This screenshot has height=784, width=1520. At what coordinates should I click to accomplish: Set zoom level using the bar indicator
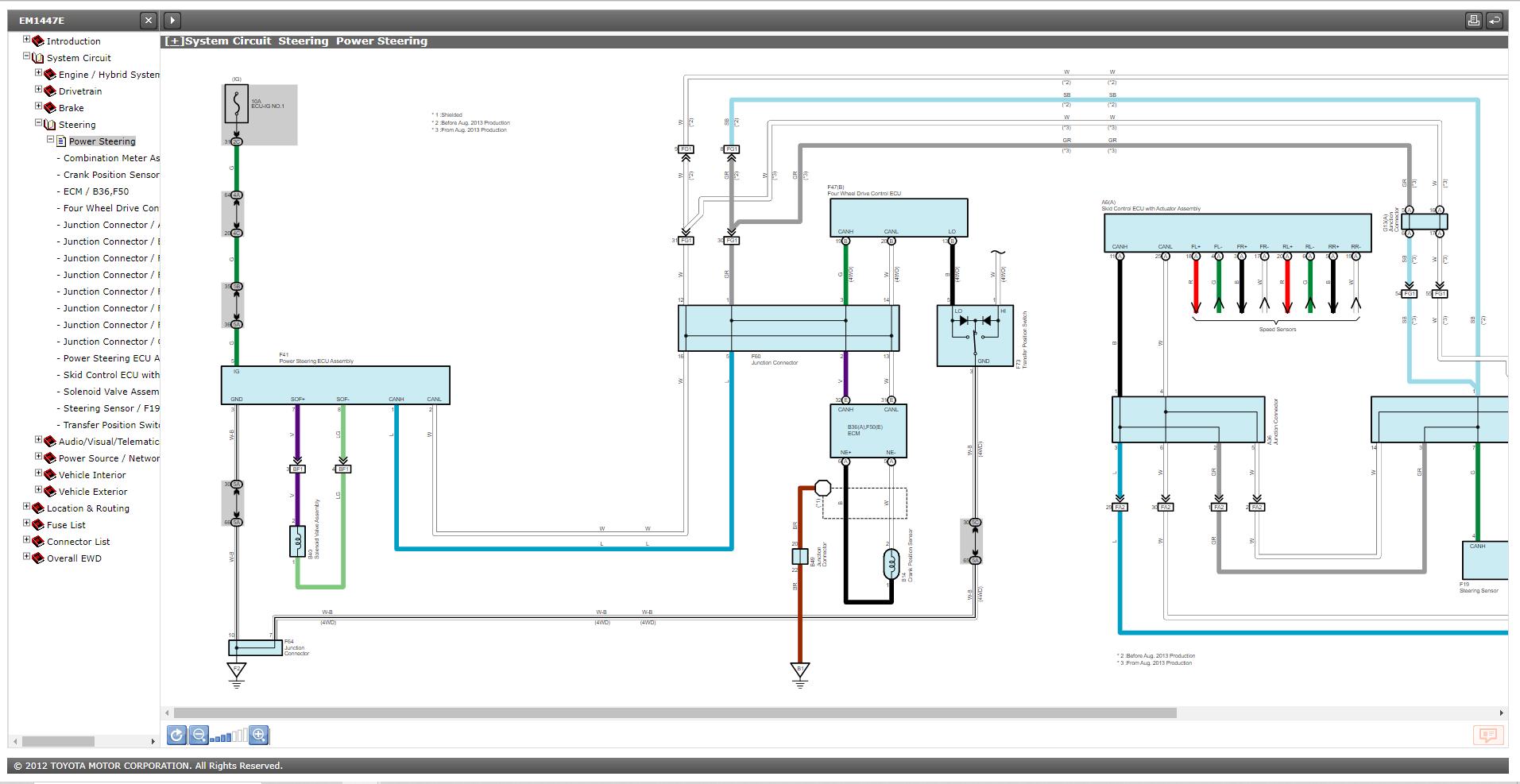pos(229,736)
